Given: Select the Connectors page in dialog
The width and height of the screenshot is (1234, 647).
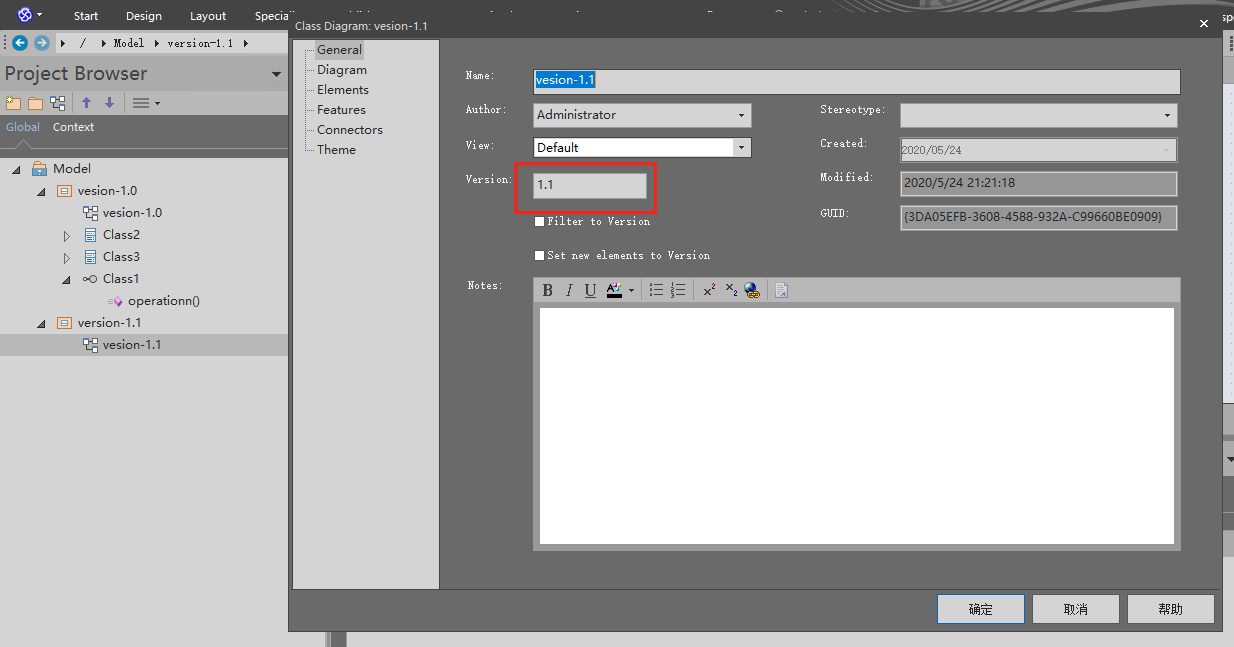Looking at the screenshot, I should 350,130.
